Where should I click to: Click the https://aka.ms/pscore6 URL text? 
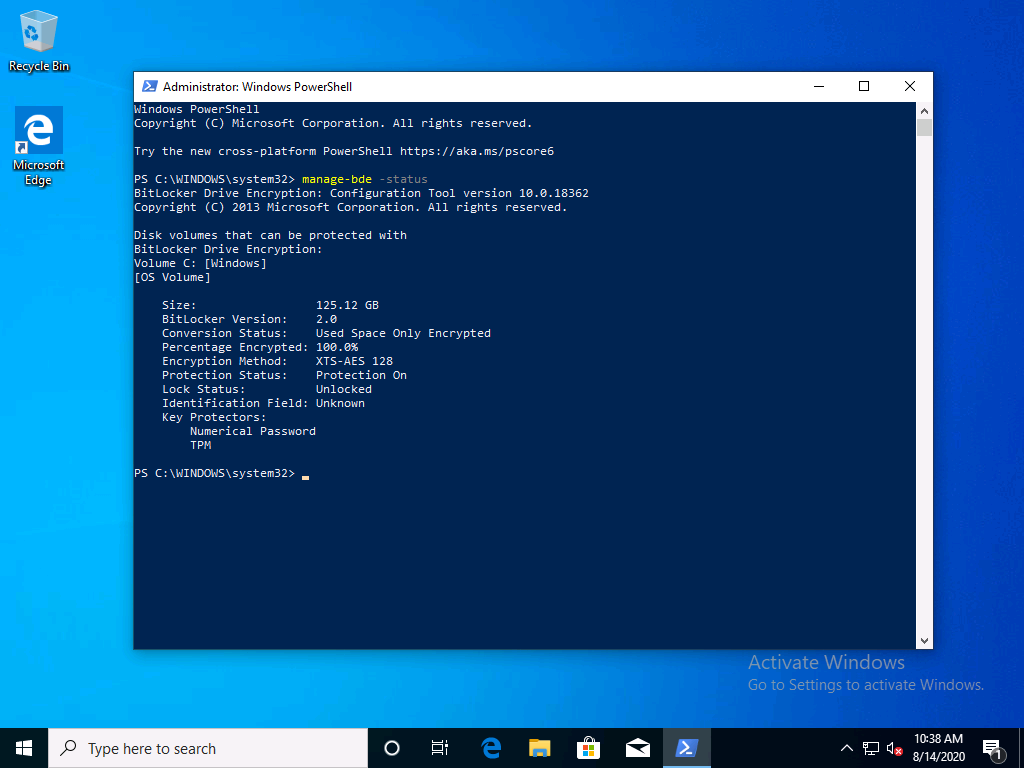[x=477, y=151]
